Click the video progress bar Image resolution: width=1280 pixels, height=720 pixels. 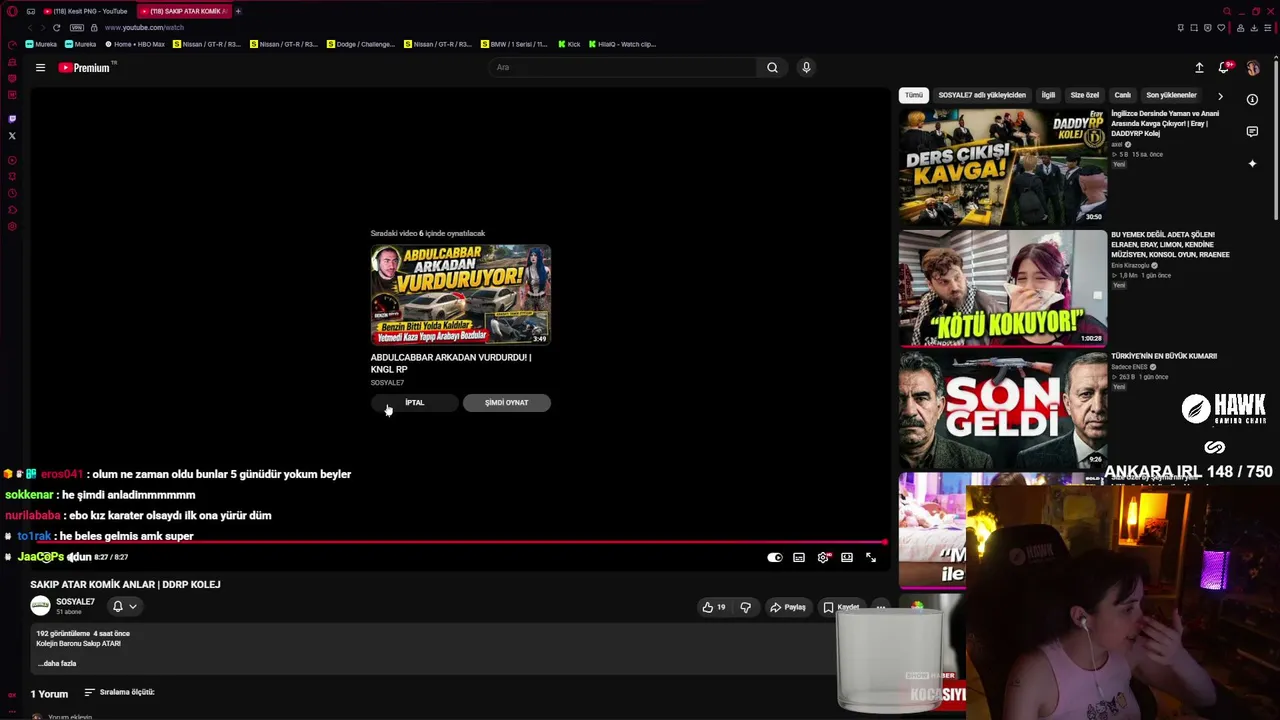pyautogui.click(x=458, y=543)
